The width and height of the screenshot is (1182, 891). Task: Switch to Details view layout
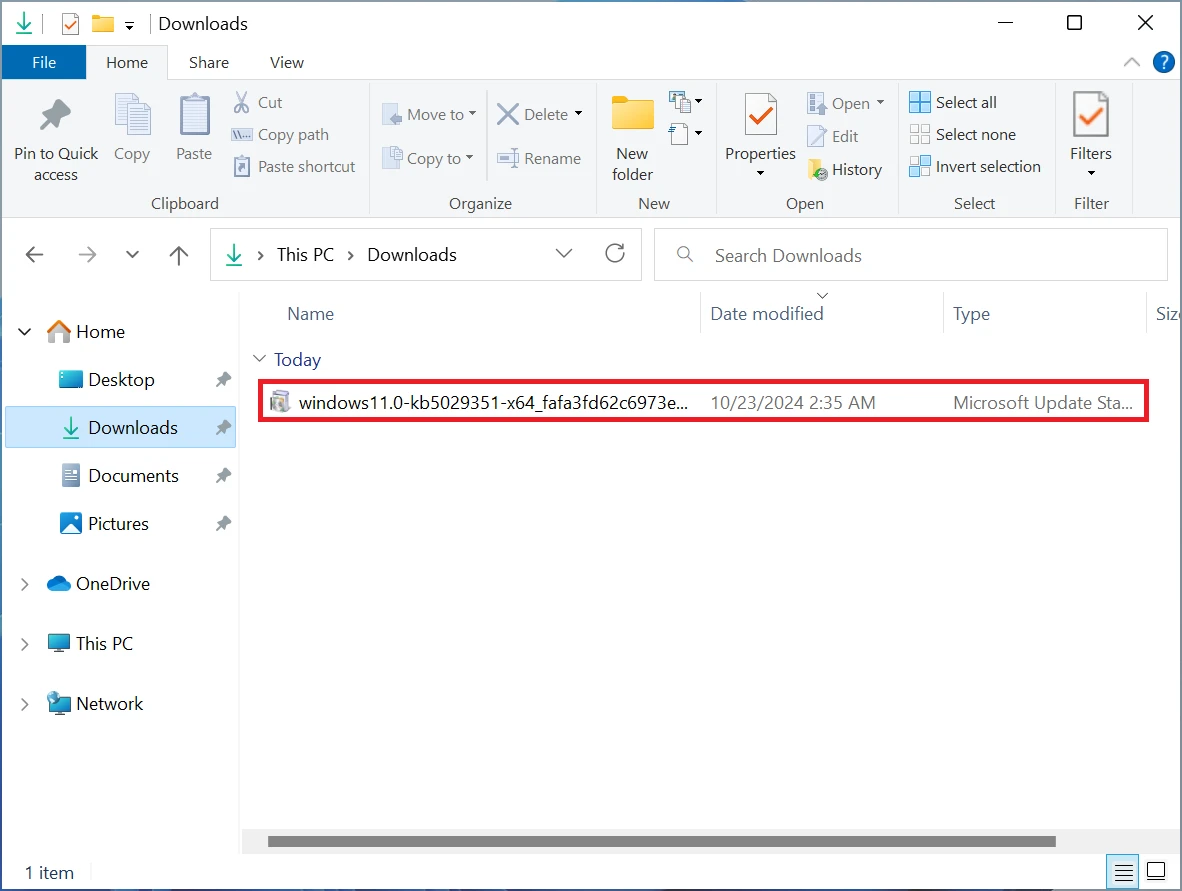click(x=1123, y=872)
